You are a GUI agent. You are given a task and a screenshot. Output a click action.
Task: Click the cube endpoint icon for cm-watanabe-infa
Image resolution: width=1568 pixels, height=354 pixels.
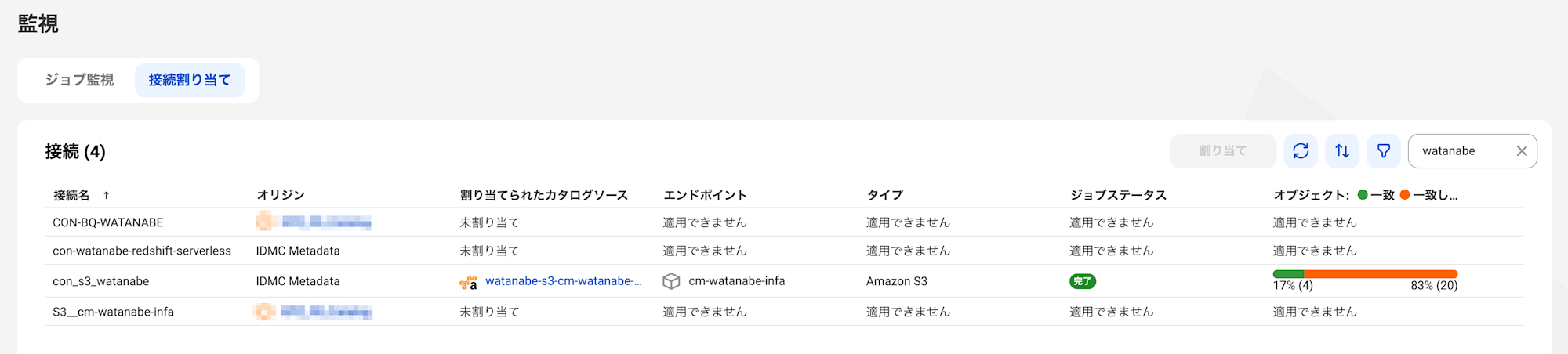[671, 281]
